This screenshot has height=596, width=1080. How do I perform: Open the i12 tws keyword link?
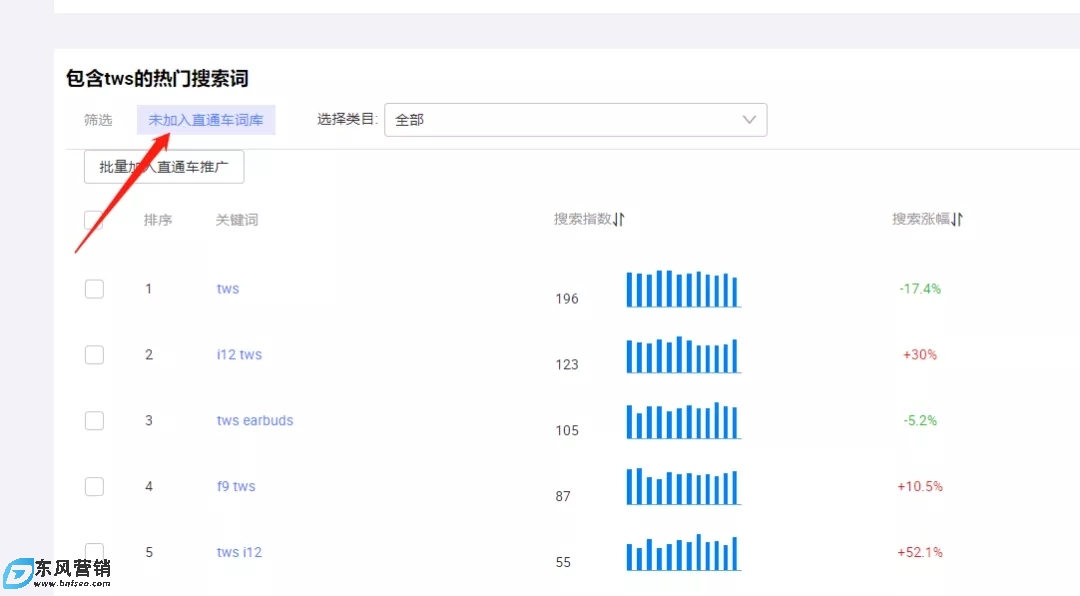239,355
